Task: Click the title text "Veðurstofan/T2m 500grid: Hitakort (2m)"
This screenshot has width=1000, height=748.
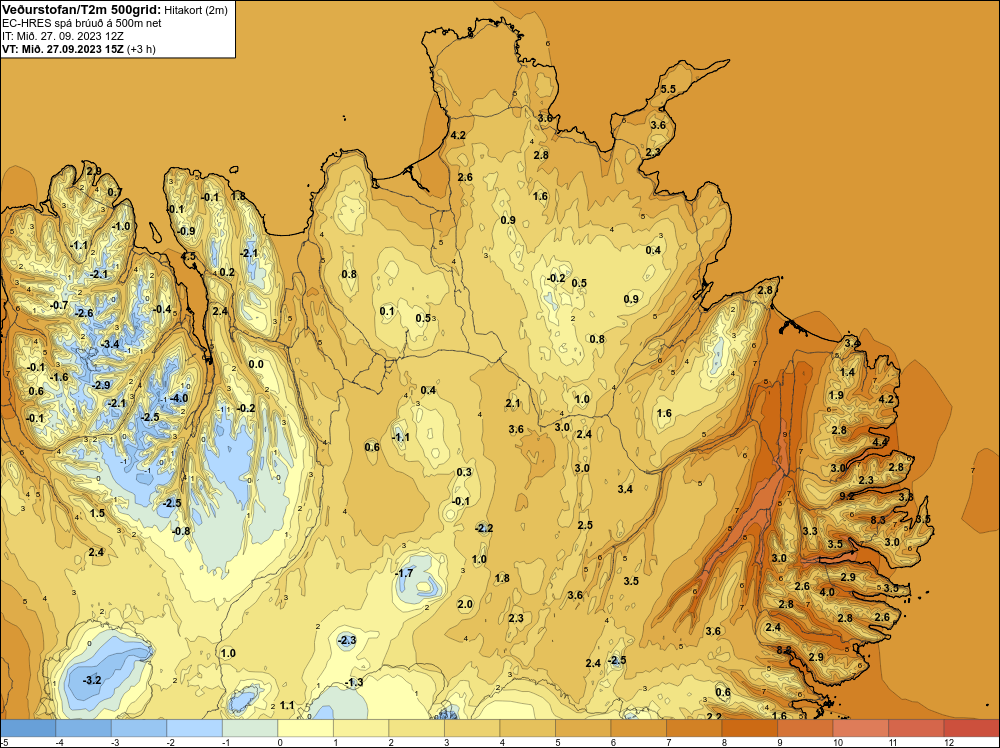Action: 115,10
